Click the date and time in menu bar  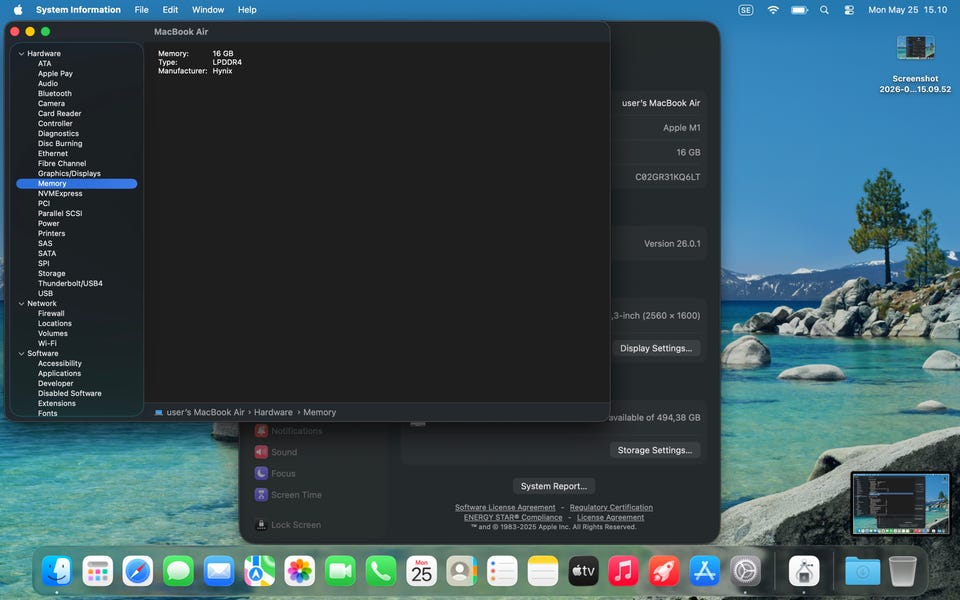click(x=907, y=10)
